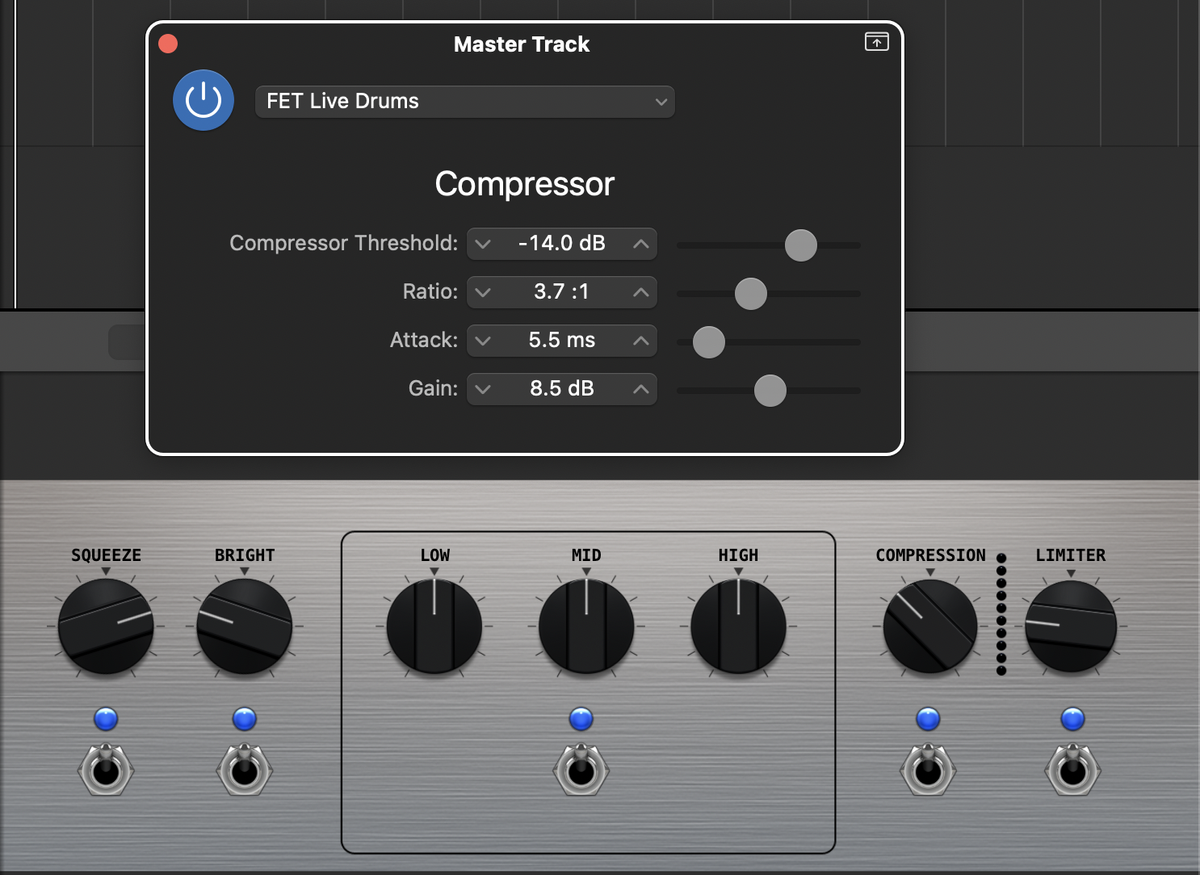The height and width of the screenshot is (875, 1200).
Task: Click the down chevron to lower the Ratio
Action: pos(483,292)
